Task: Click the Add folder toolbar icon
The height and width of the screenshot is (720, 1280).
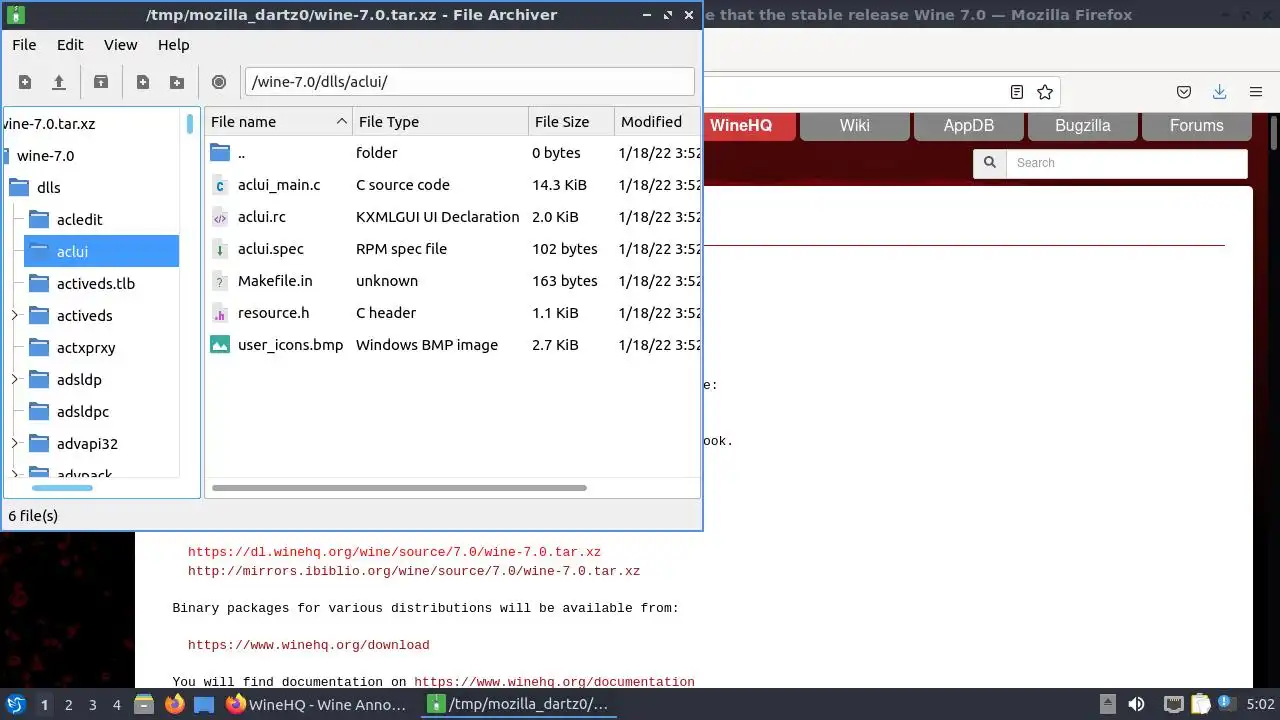Action: coord(177,82)
